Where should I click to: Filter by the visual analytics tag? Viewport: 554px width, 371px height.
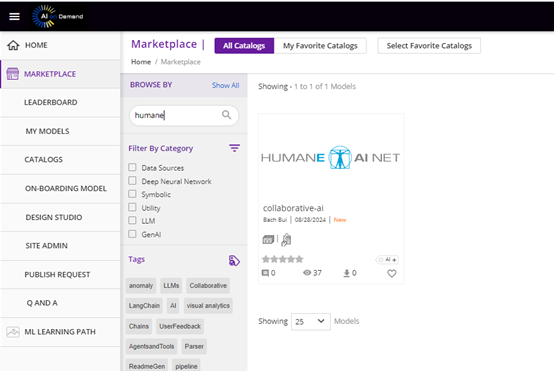click(208, 306)
